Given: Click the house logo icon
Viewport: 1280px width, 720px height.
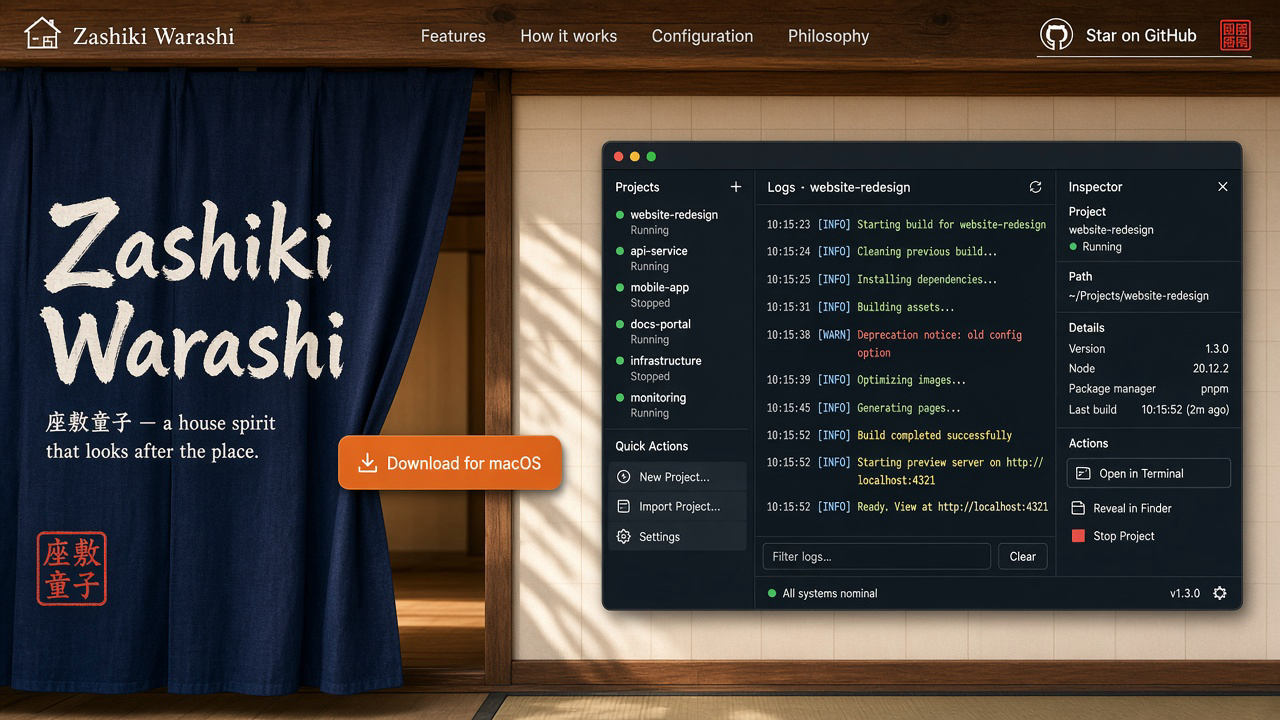Looking at the screenshot, I should point(42,34).
